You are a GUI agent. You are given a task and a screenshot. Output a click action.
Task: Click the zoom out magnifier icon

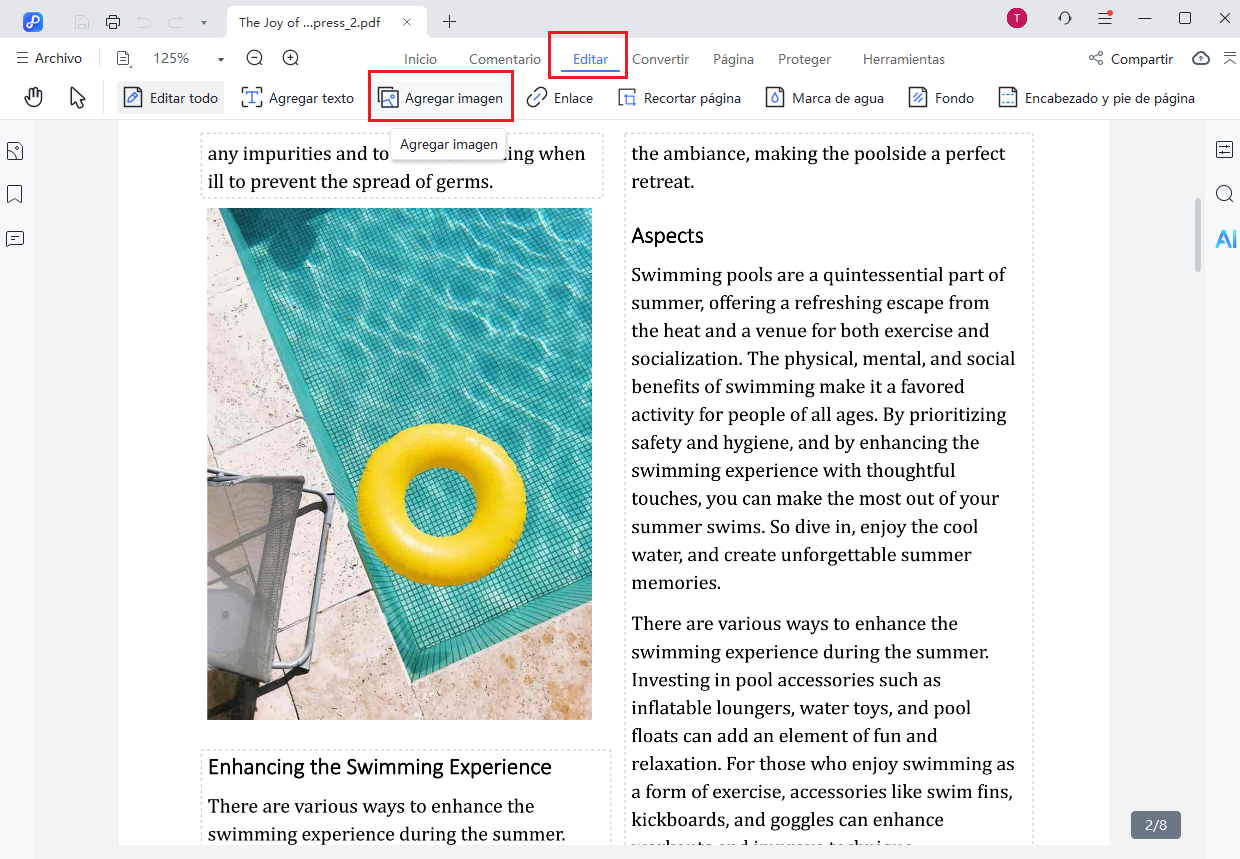[x=255, y=59]
